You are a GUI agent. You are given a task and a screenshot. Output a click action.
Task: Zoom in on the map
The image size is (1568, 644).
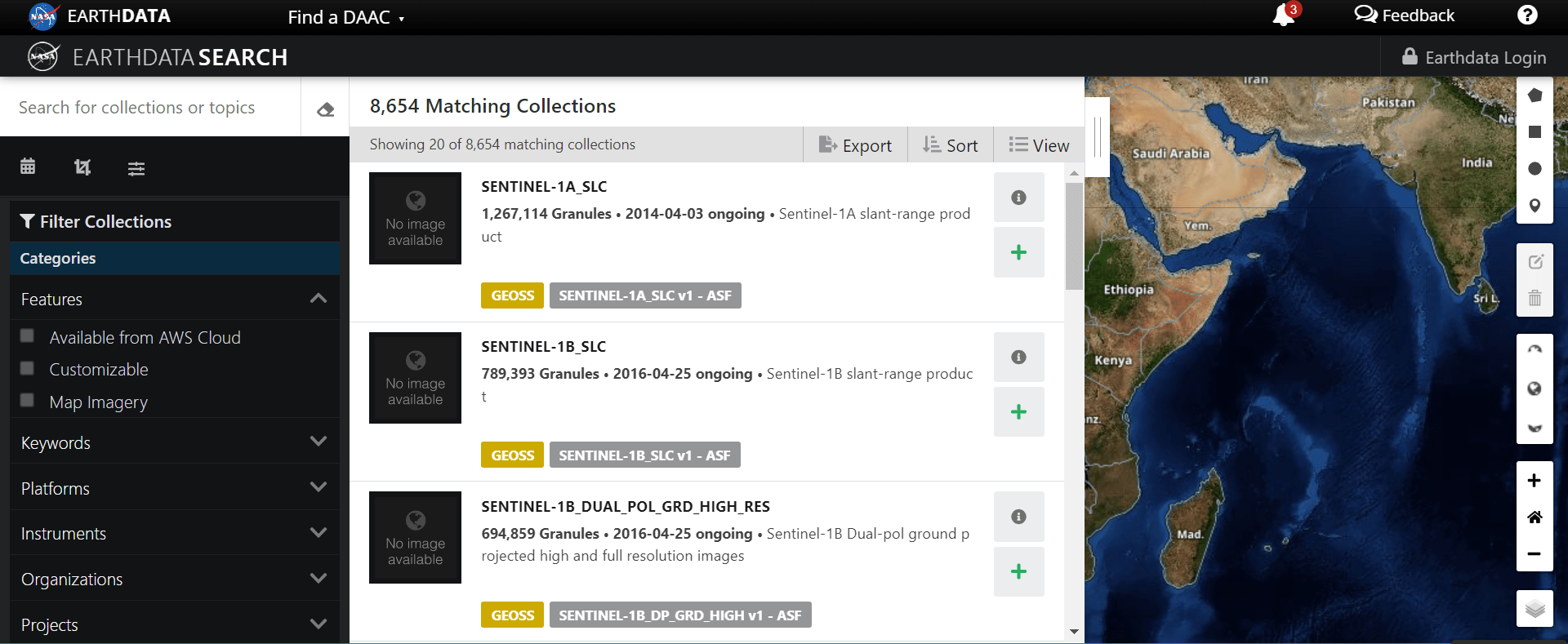tap(1535, 480)
